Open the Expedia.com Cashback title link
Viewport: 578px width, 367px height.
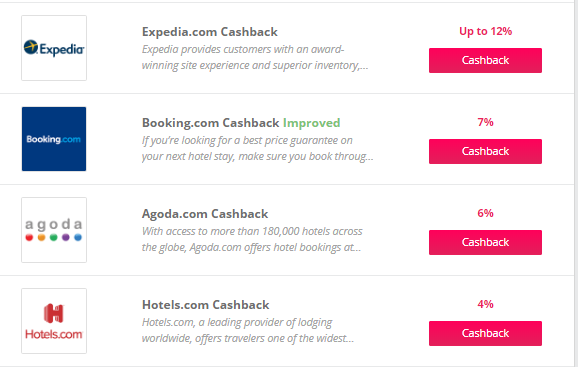coord(210,32)
